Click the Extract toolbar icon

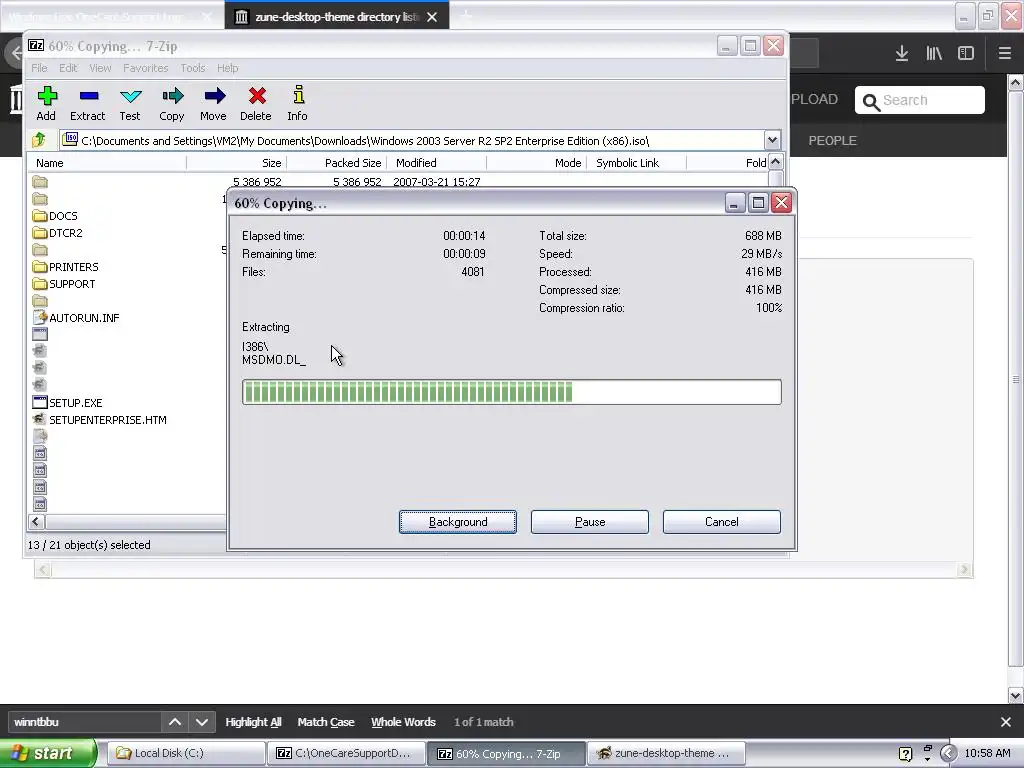click(x=88, y=97)
